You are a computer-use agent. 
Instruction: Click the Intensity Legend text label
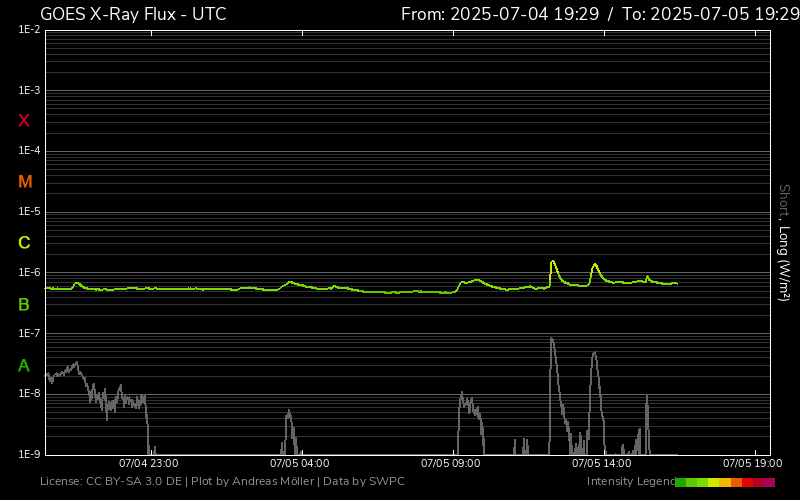(x=629, y=482)
